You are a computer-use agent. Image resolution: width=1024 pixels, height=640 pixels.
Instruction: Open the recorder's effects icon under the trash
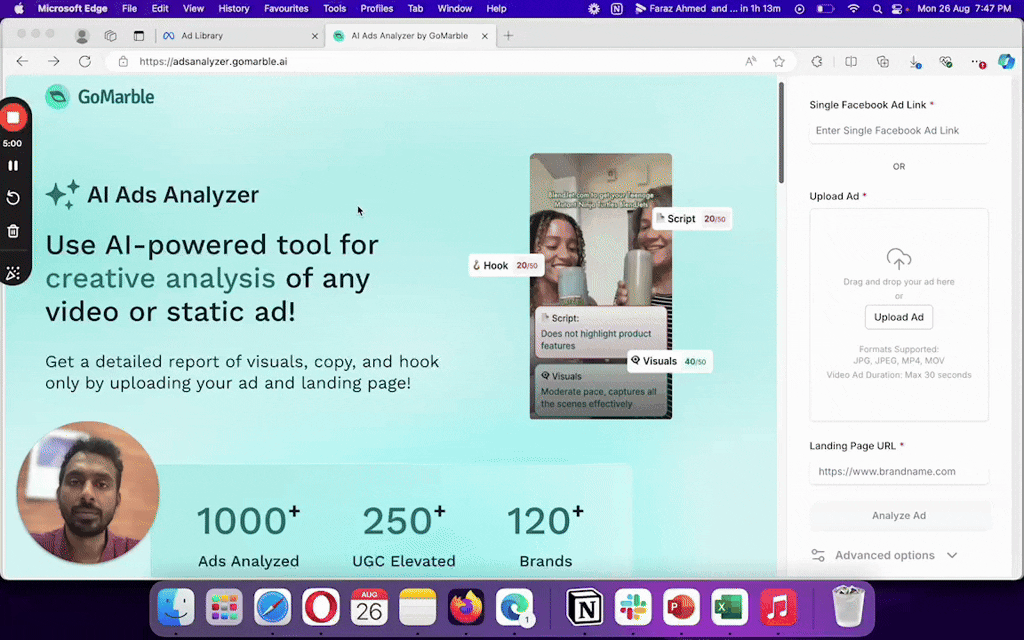(13, 273)
